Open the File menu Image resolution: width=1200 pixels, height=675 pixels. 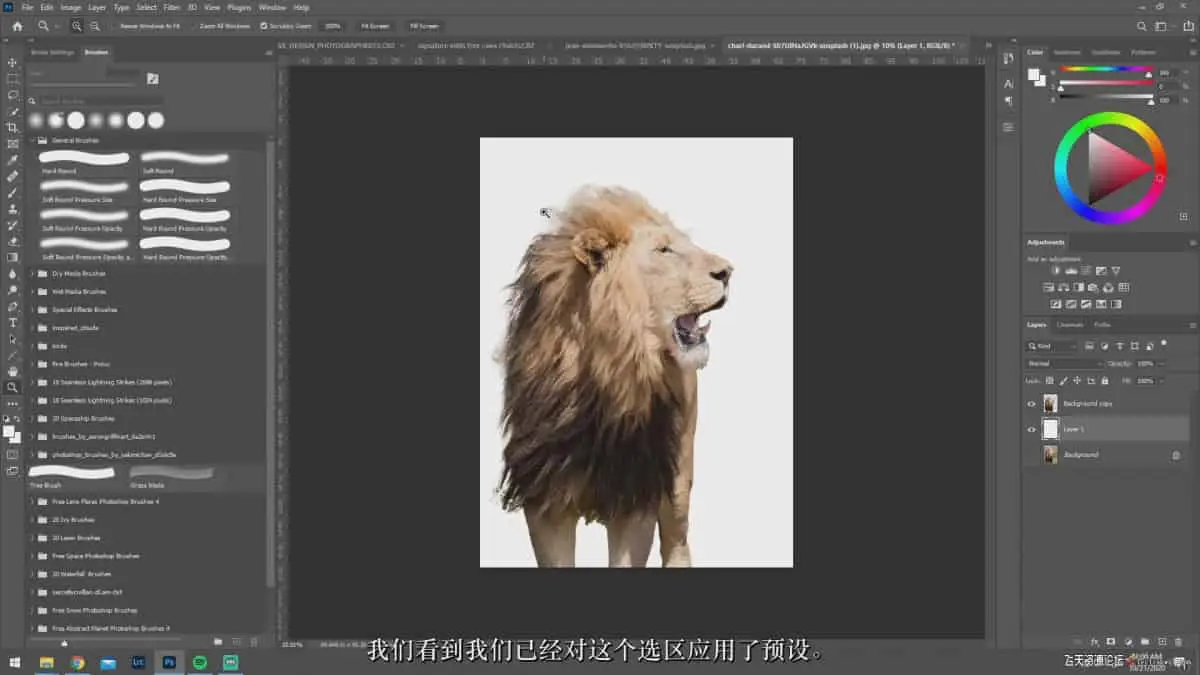[x=27, y=7]
